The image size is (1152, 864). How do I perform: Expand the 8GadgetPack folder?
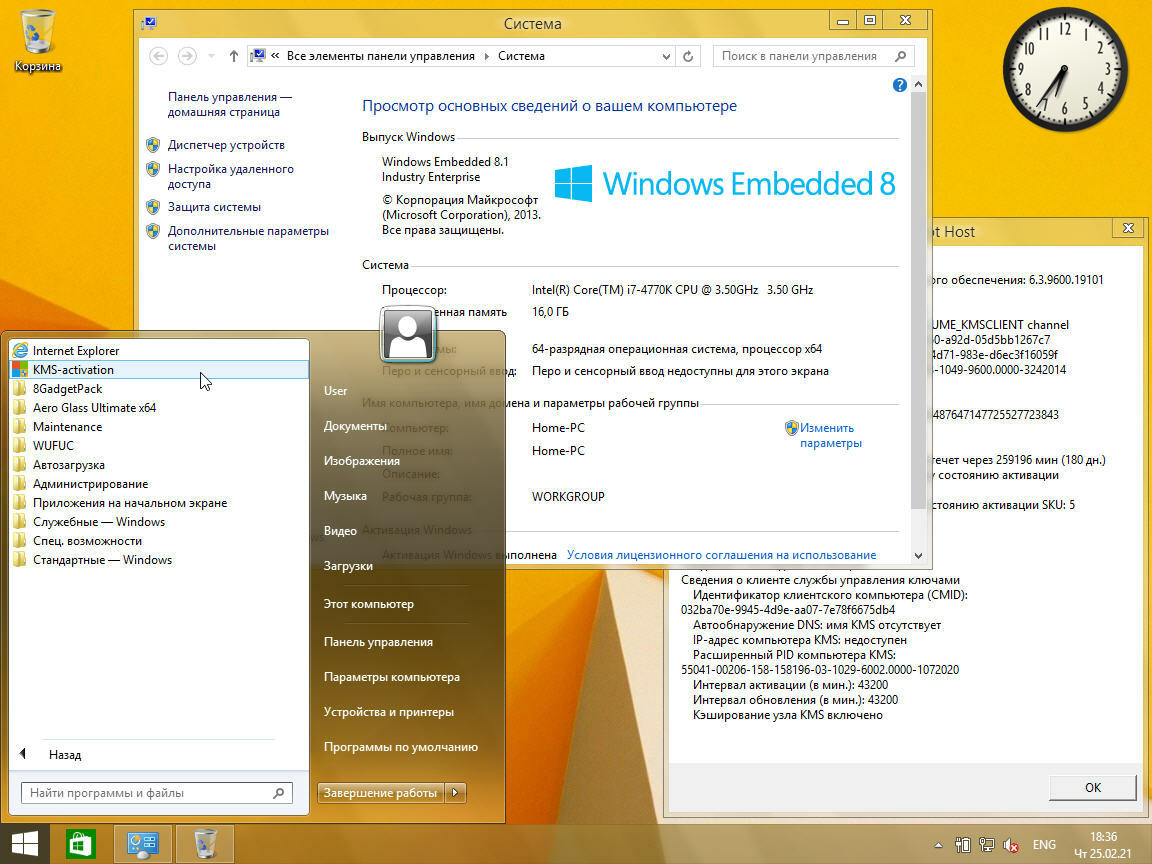(x=67, y=389)
